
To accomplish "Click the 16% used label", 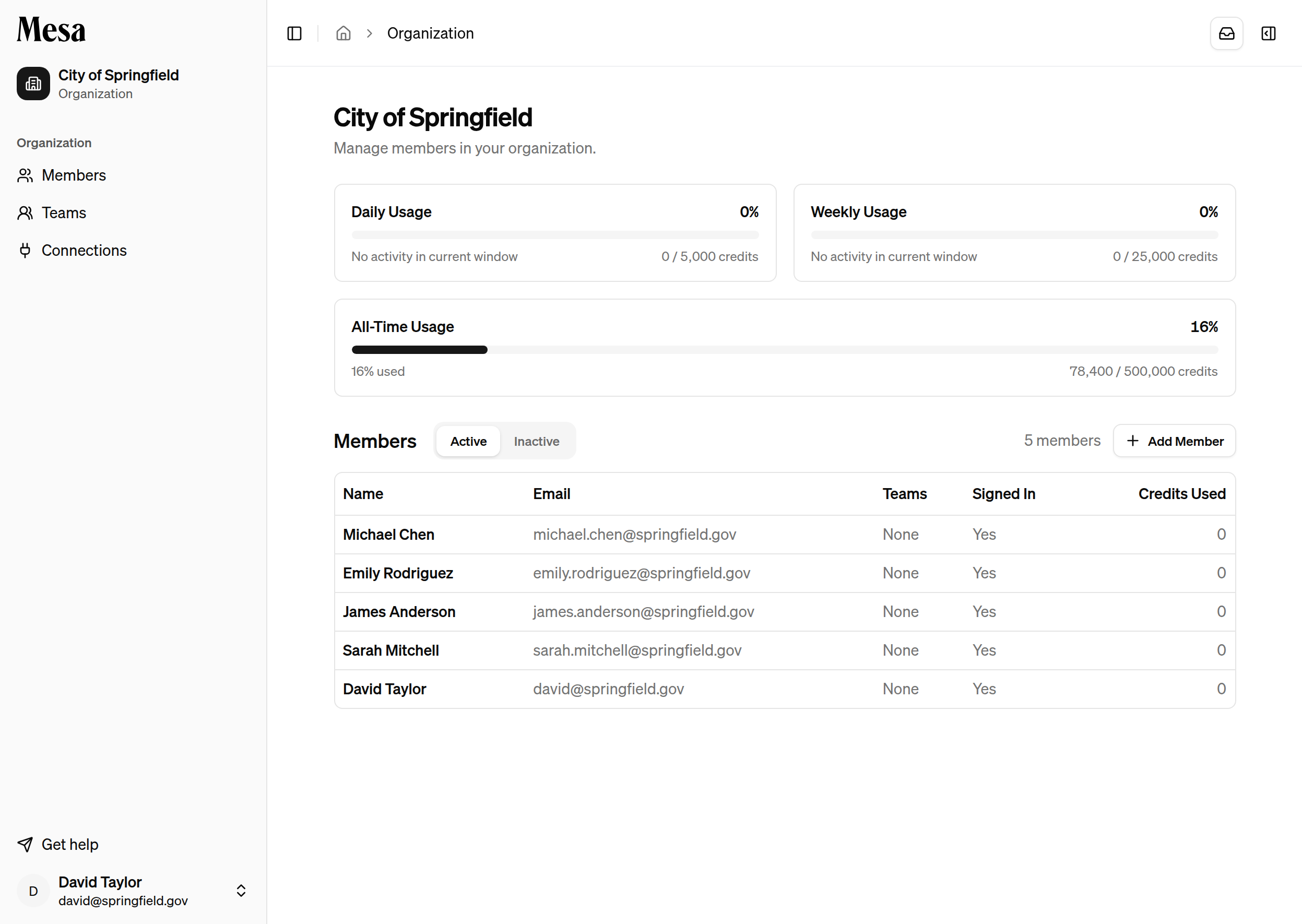I will pyautogui.click(x=378, y=372).
